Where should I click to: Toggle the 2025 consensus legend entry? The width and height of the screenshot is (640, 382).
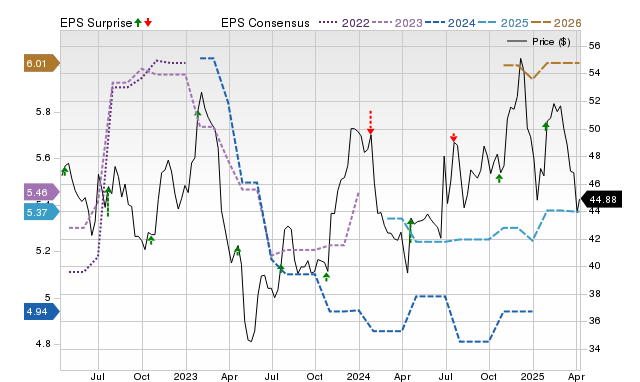coord(503,23)
